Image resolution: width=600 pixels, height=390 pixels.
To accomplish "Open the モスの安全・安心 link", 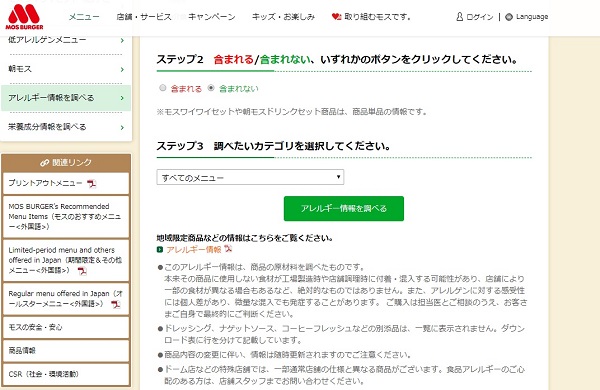I will tap(66, 327).
